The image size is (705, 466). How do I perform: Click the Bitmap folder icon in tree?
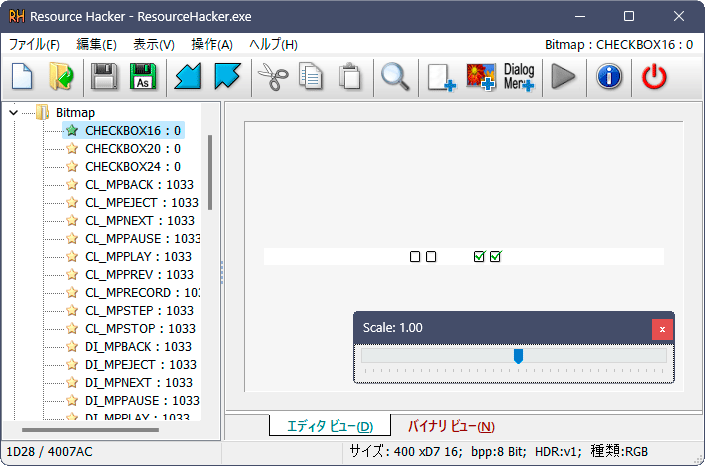(43, 112)
